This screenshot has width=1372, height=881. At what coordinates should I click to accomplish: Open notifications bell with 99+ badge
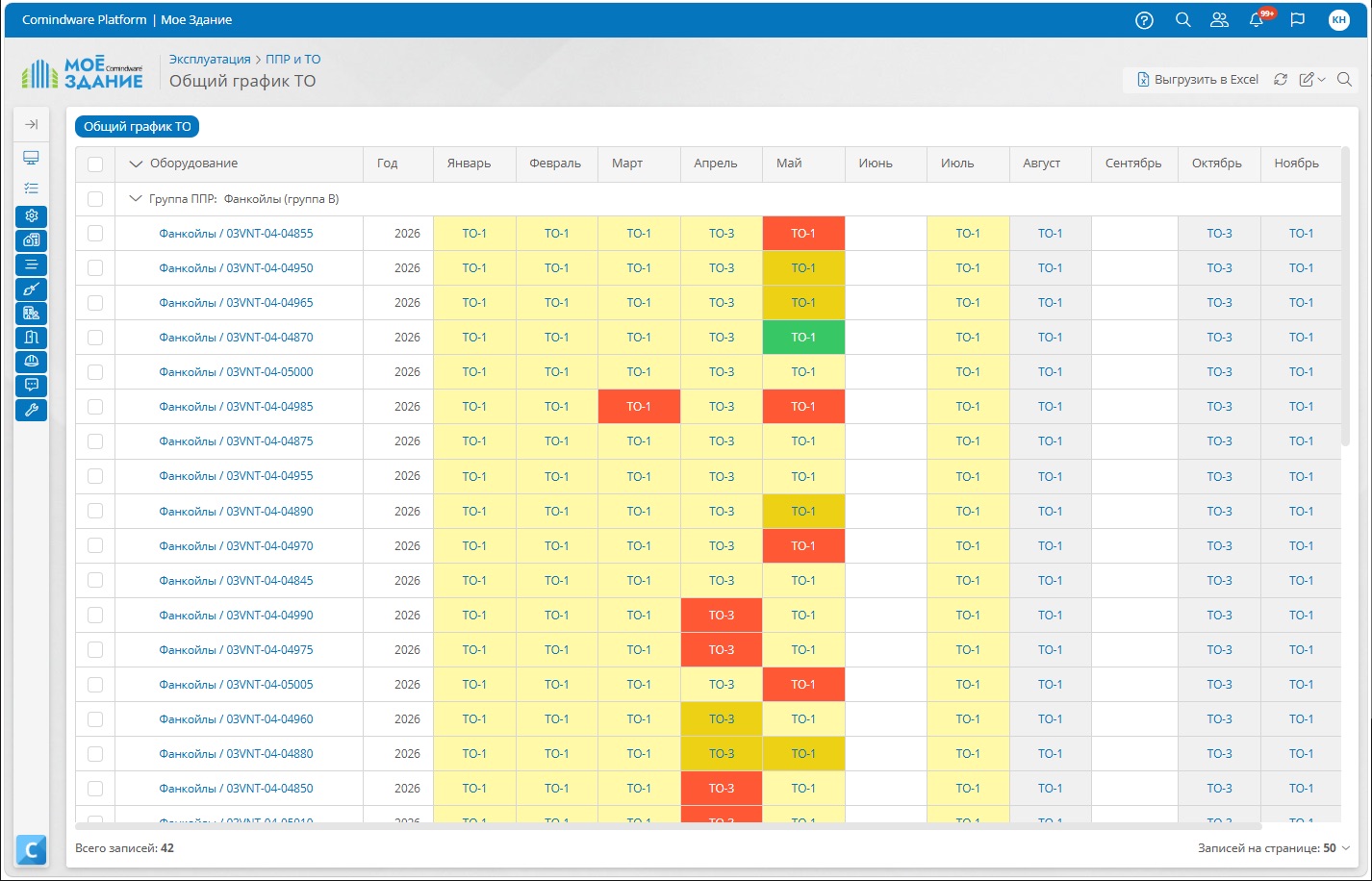(1257, 20)
